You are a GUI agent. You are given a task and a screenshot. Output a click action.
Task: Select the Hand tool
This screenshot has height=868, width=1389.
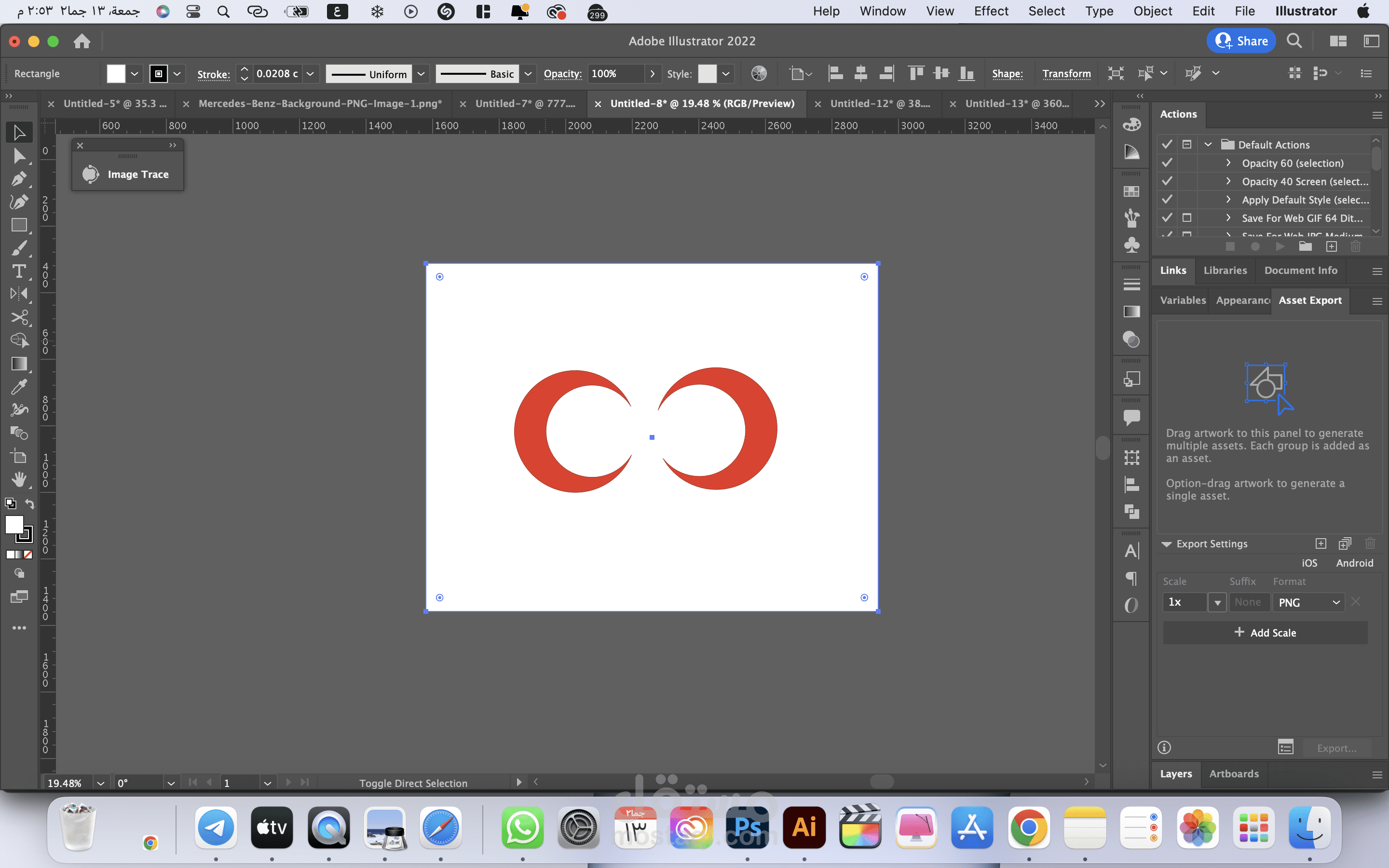pyautogui.click(x=19, y=479)
